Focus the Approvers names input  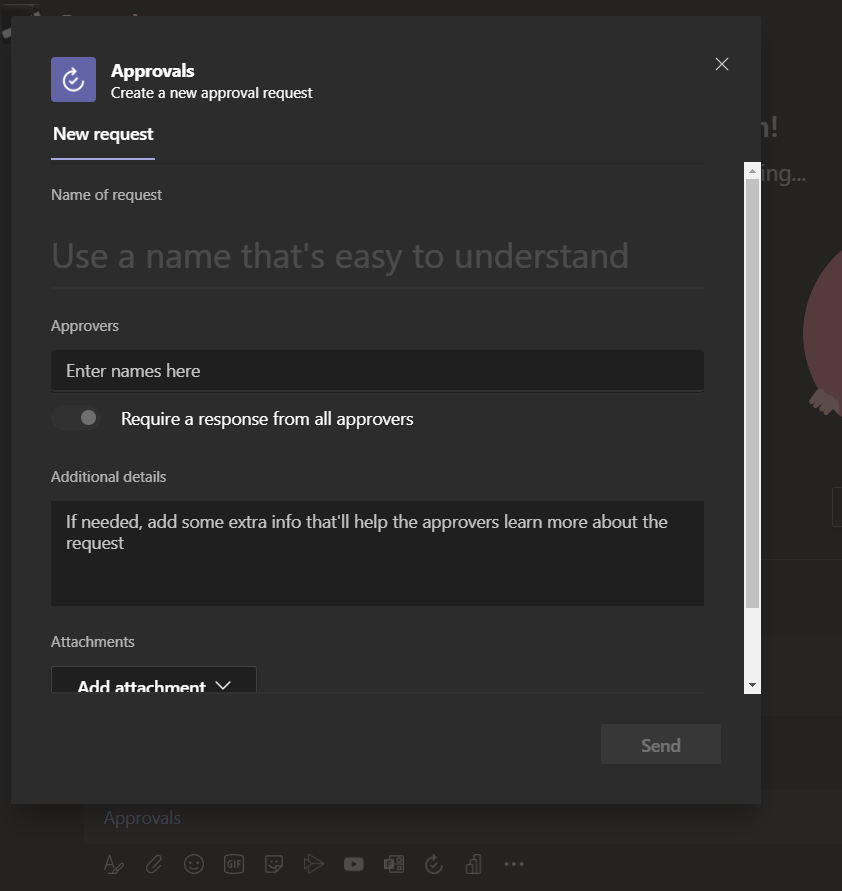(377, 371)
